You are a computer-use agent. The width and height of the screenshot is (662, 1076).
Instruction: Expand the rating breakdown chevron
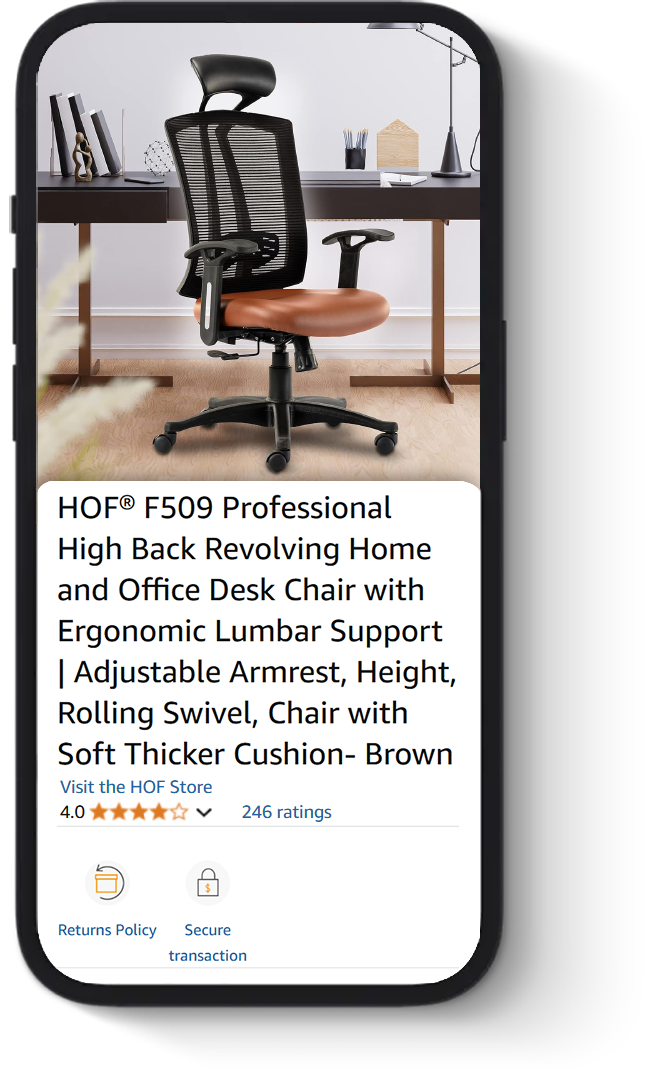coord(204,812)
